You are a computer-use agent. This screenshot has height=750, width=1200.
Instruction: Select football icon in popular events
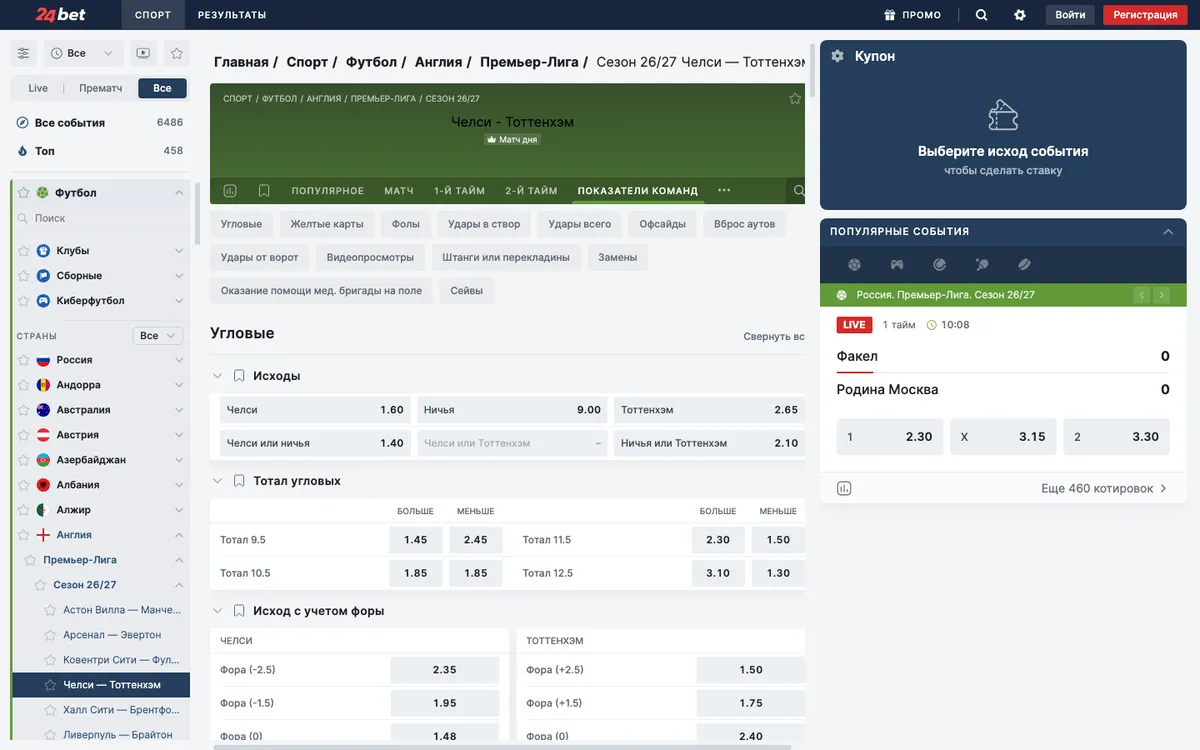coord(854,265)
